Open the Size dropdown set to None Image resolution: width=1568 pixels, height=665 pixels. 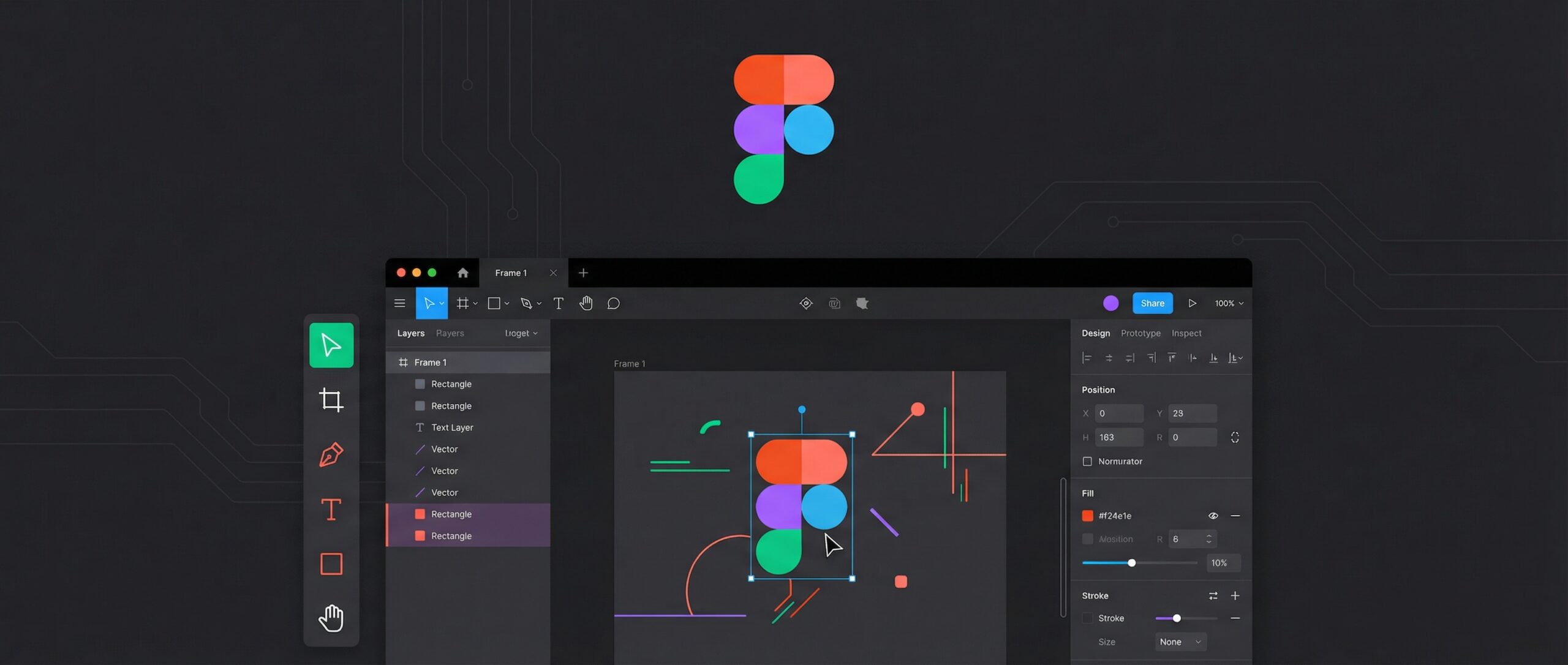click(1180, 641)
